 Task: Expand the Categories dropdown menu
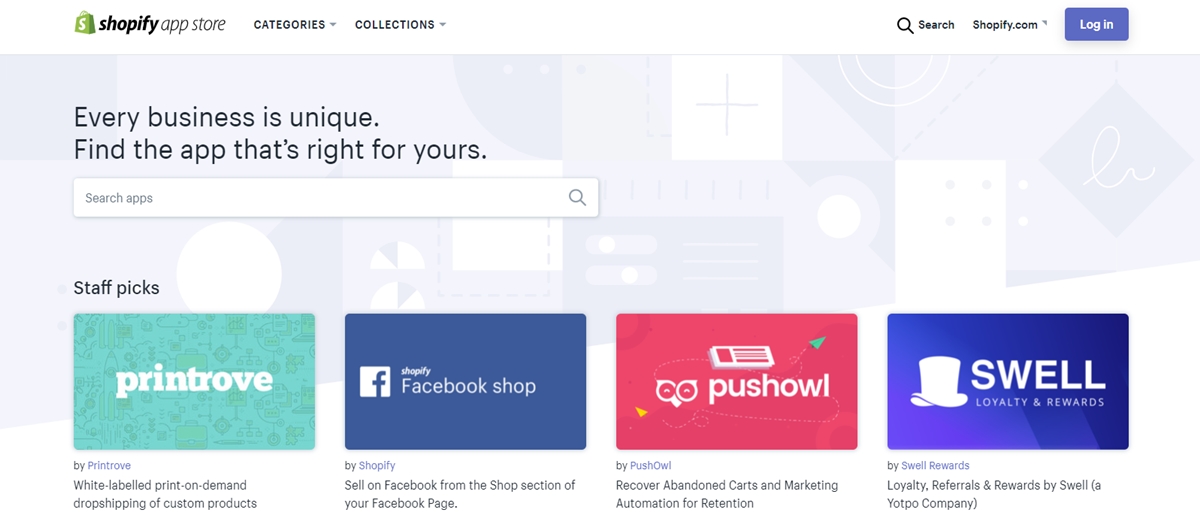coord(295,24)
